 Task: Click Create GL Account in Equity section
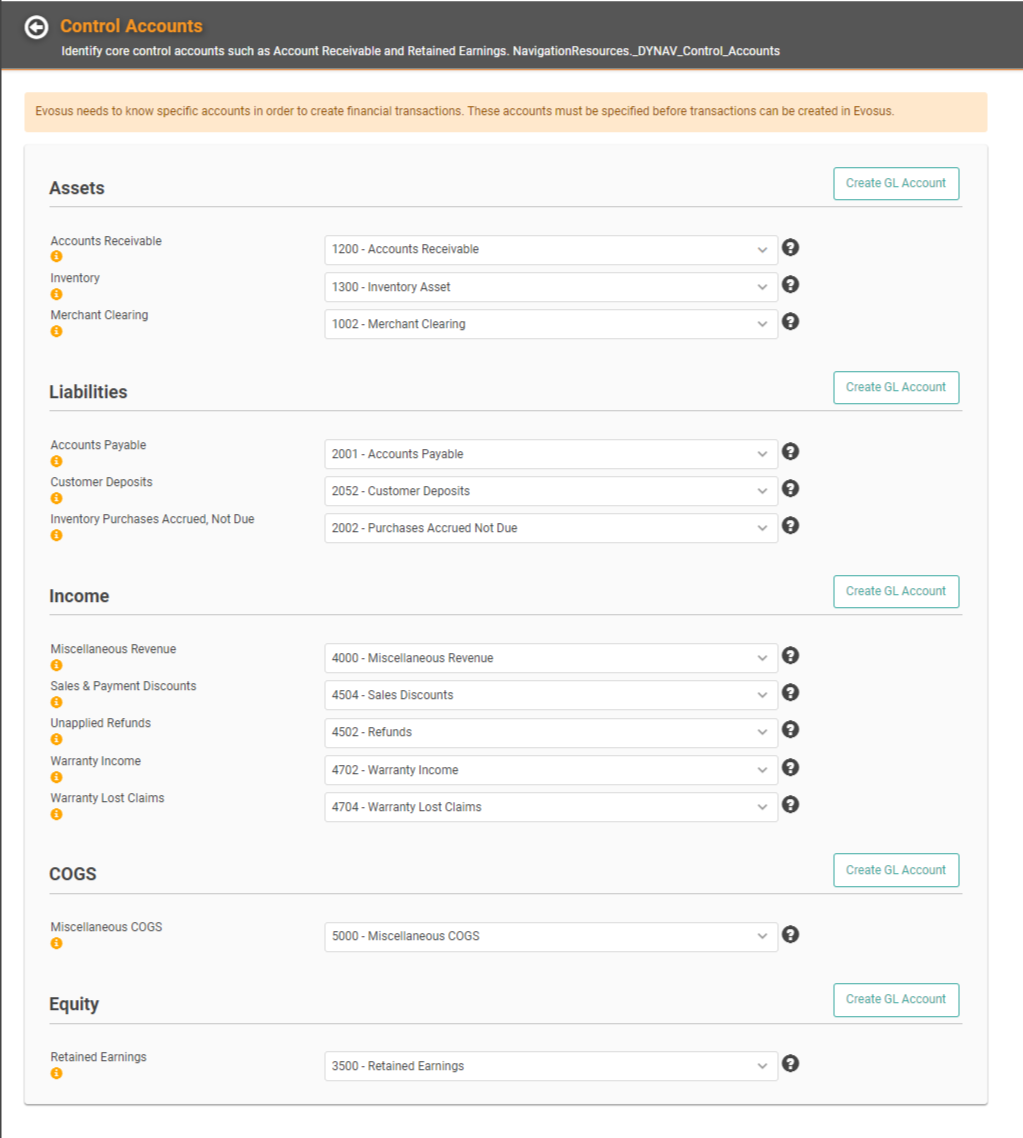point(896,999)
